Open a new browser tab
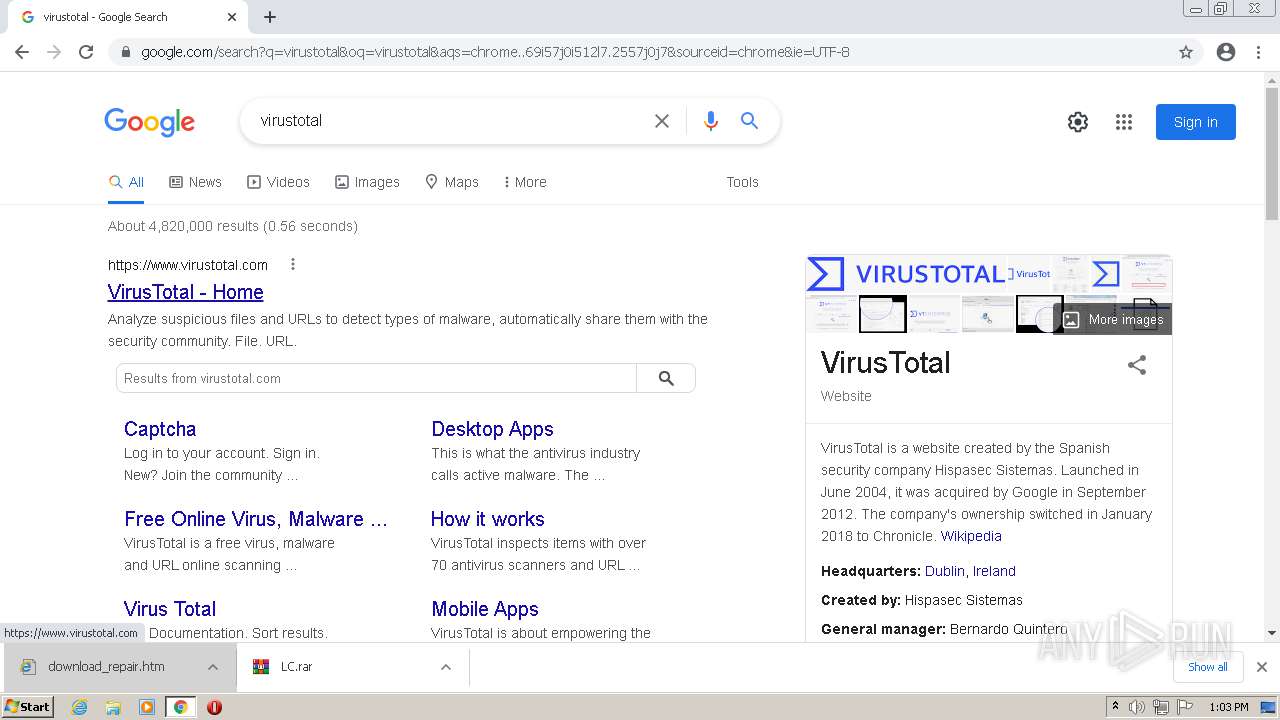 pyautogui.click(x=270, y=17)
